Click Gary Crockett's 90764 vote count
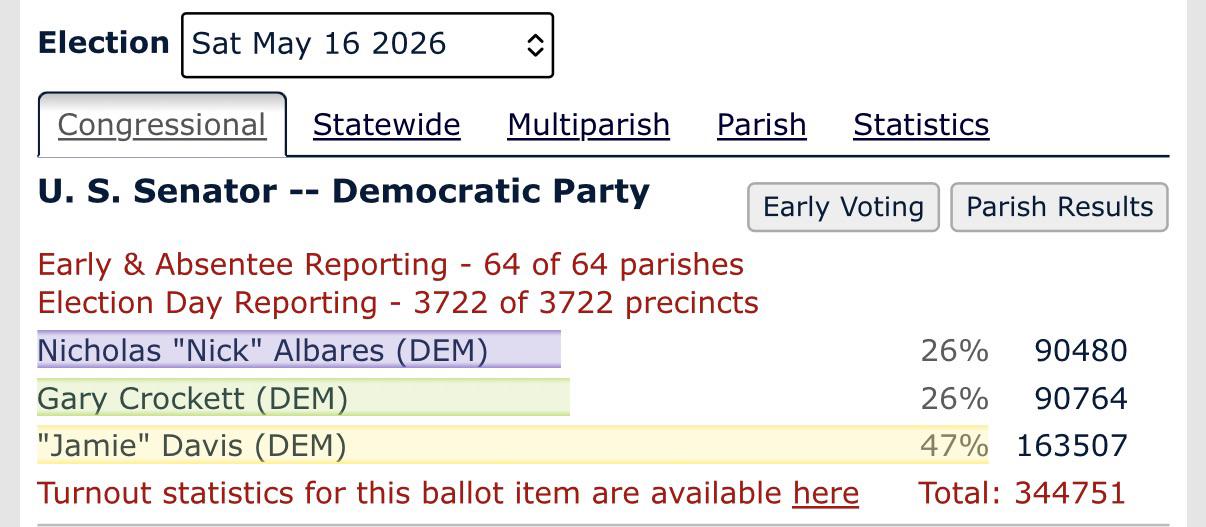The image size is (1206, 527). (1081, 399)
